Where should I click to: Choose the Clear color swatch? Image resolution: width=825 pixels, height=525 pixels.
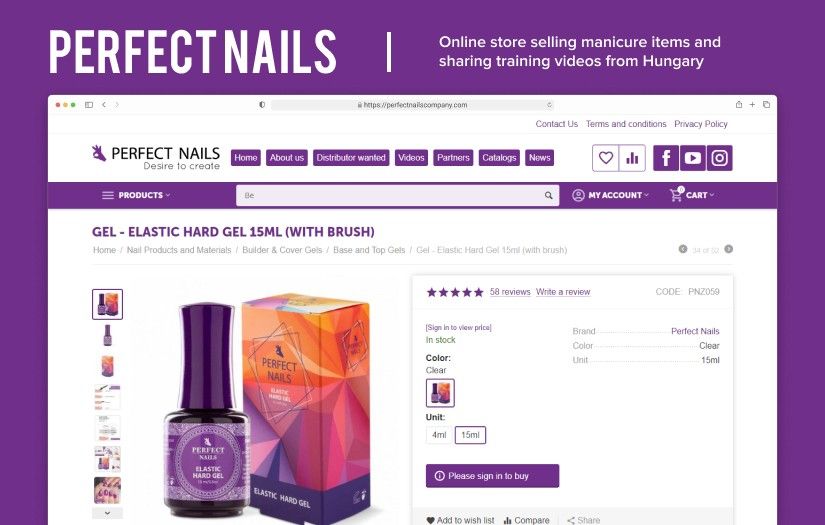[x=440, y=393]
